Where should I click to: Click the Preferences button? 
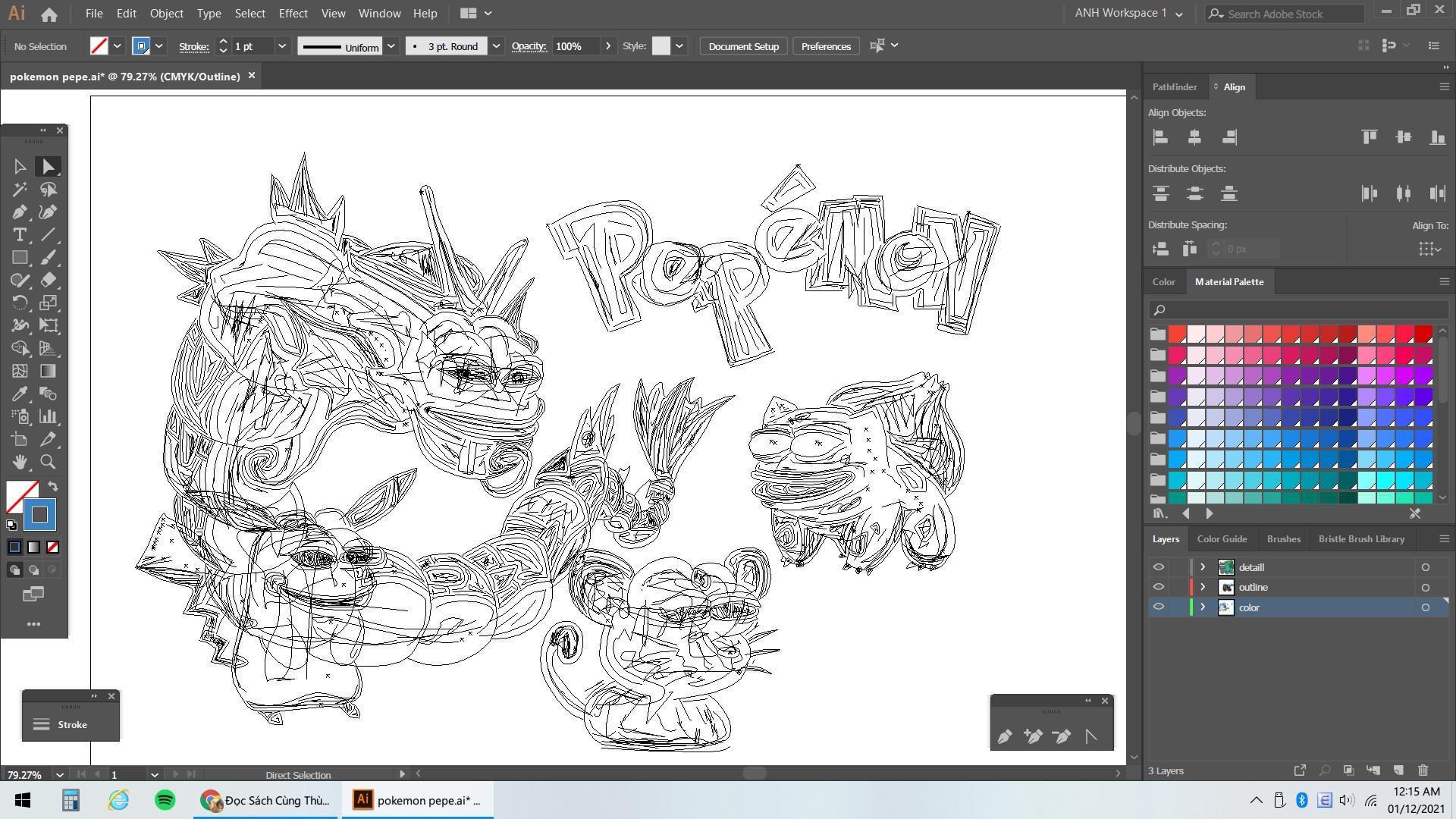click(826, 46)
